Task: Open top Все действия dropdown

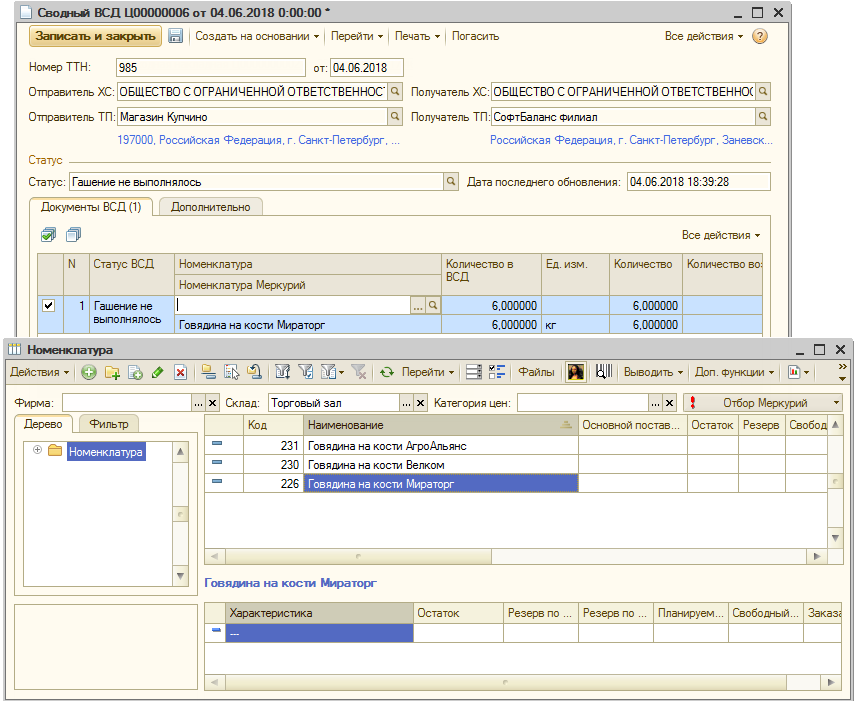Action: [703, 36]
